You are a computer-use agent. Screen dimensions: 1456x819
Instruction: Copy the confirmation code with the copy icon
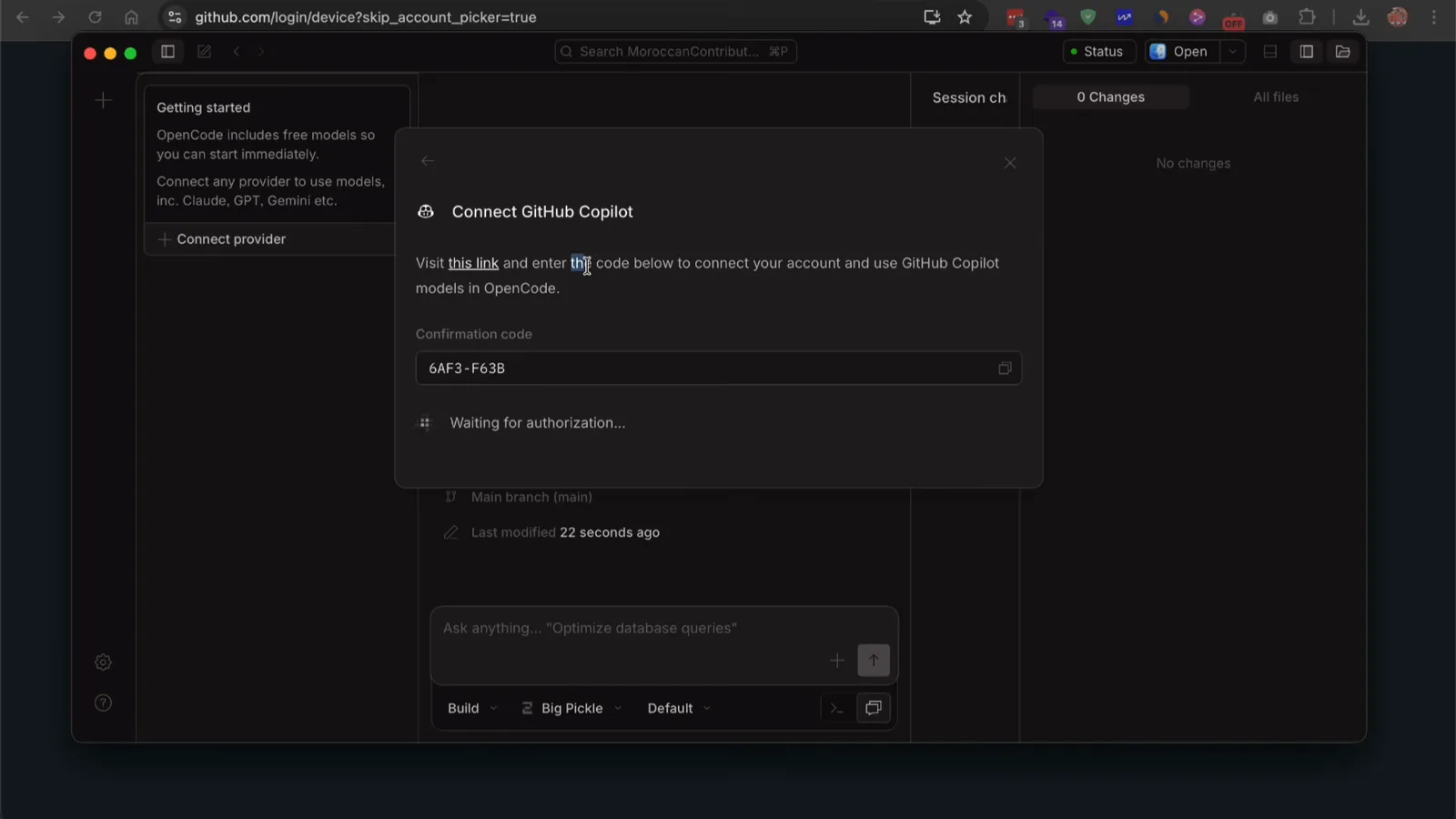click(1005, 369)
